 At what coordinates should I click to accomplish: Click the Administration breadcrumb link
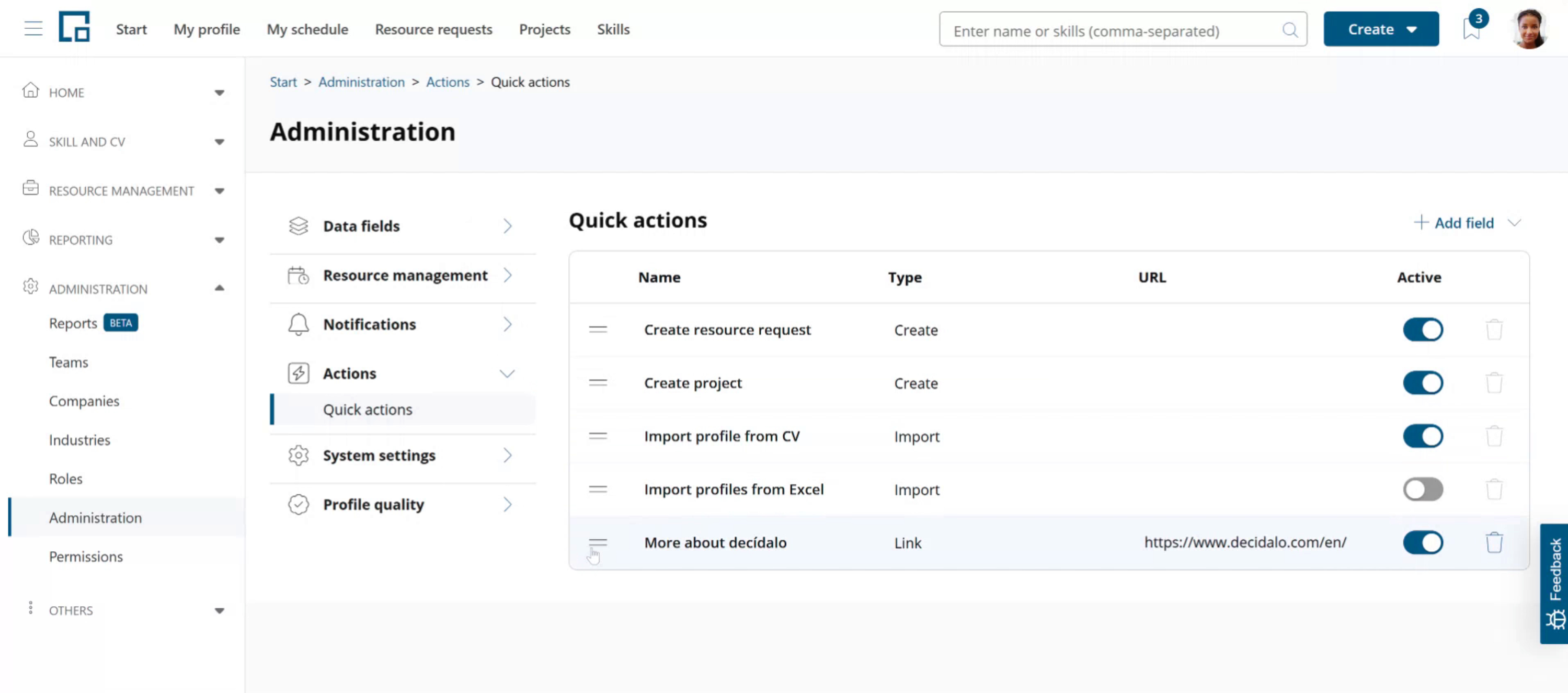coord(361,82)
